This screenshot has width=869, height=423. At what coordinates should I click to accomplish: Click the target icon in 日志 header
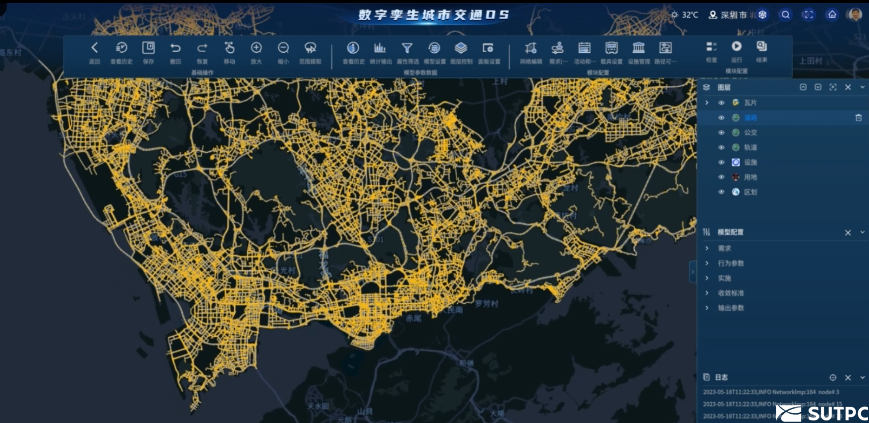click(832, 378)
